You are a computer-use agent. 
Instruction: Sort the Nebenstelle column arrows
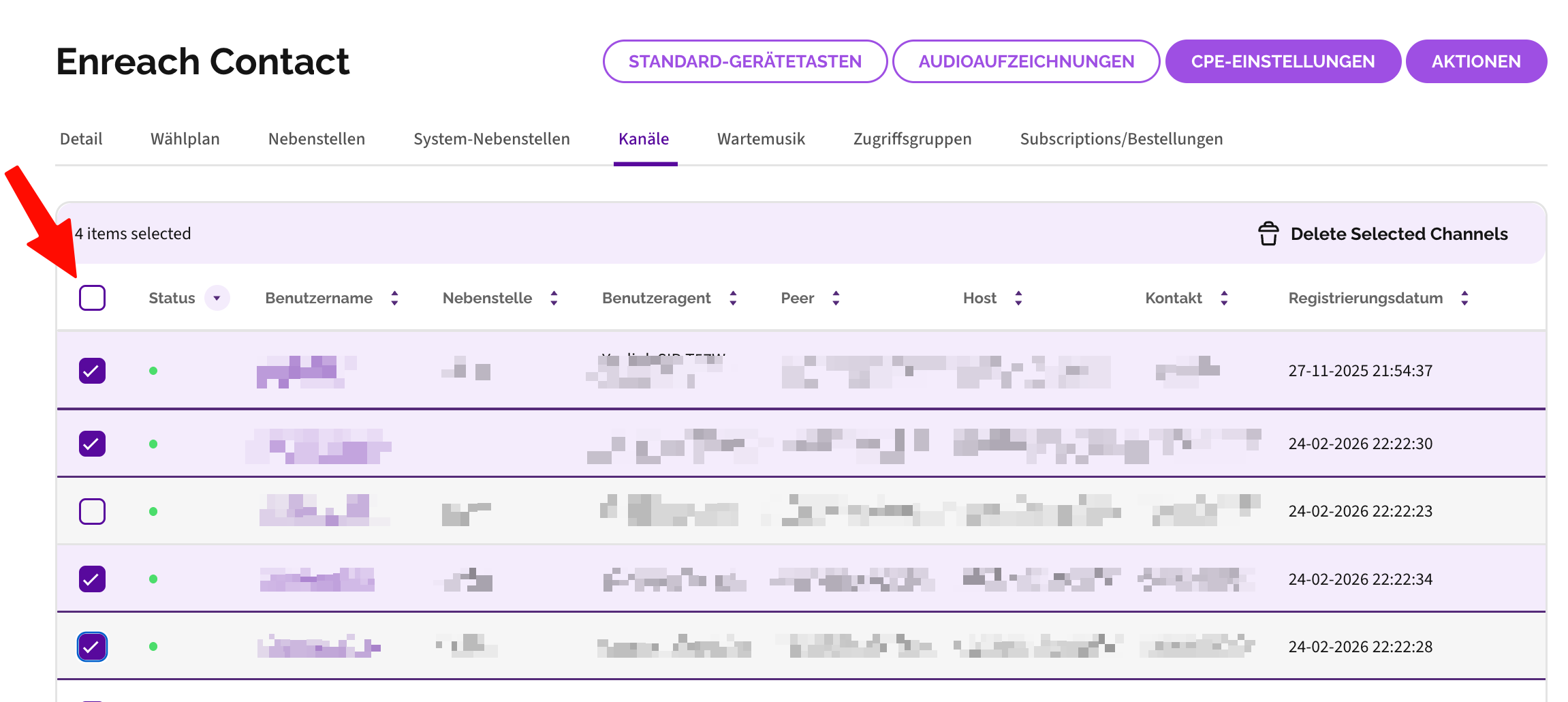tap(554, 298)
